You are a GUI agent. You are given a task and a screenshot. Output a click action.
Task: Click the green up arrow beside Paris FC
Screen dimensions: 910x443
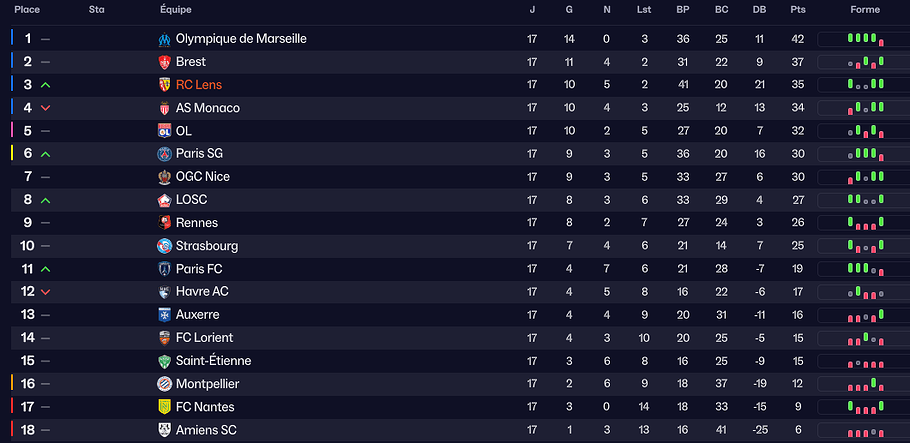click(x=45, y=269)
